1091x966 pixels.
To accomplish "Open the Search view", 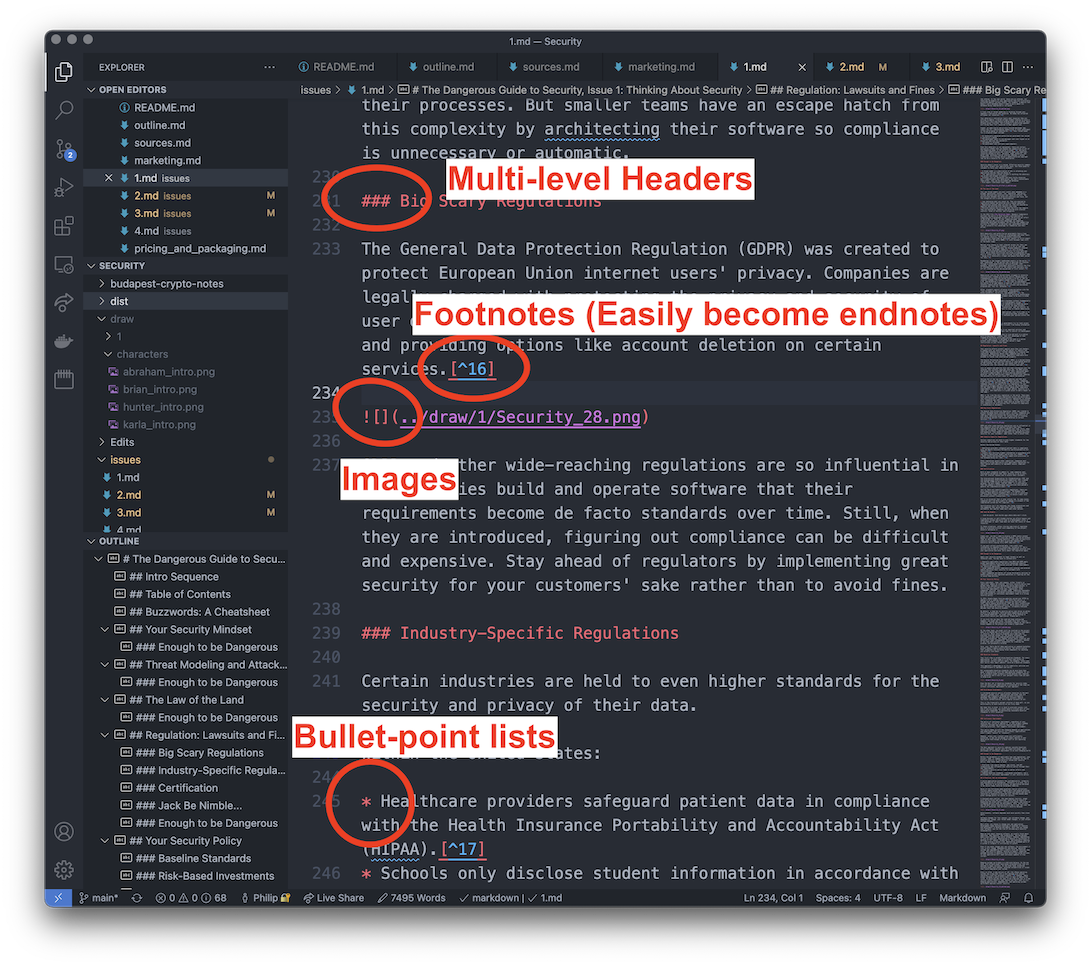I will click(63, 110).
